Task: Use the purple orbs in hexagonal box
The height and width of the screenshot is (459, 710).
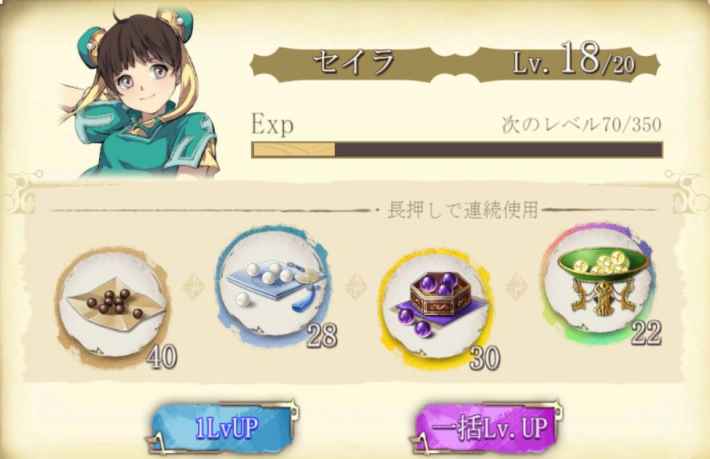Action: tap(437, 309)
